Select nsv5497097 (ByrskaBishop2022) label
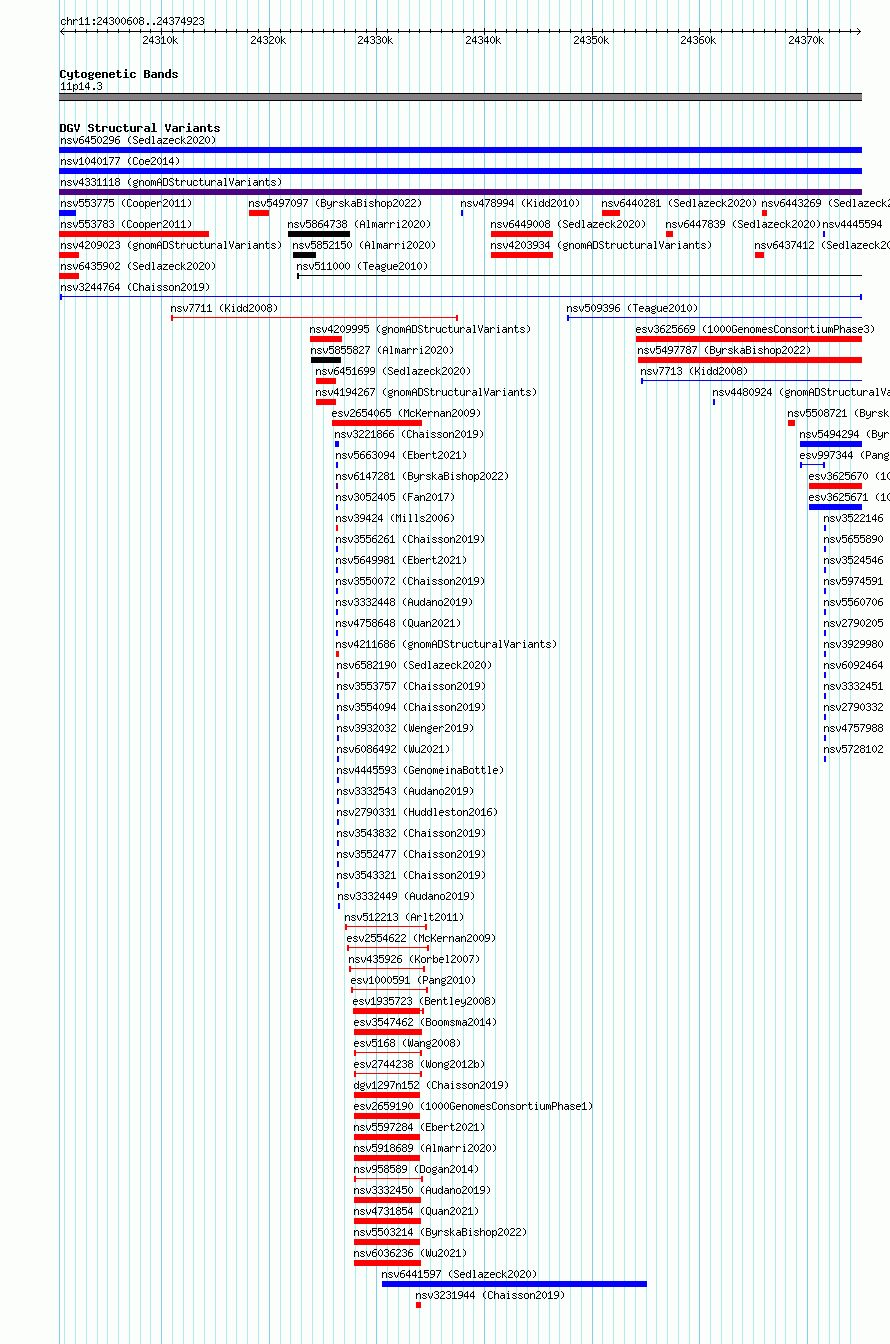Screen dimensions: 890x1344 coord(335,203)
